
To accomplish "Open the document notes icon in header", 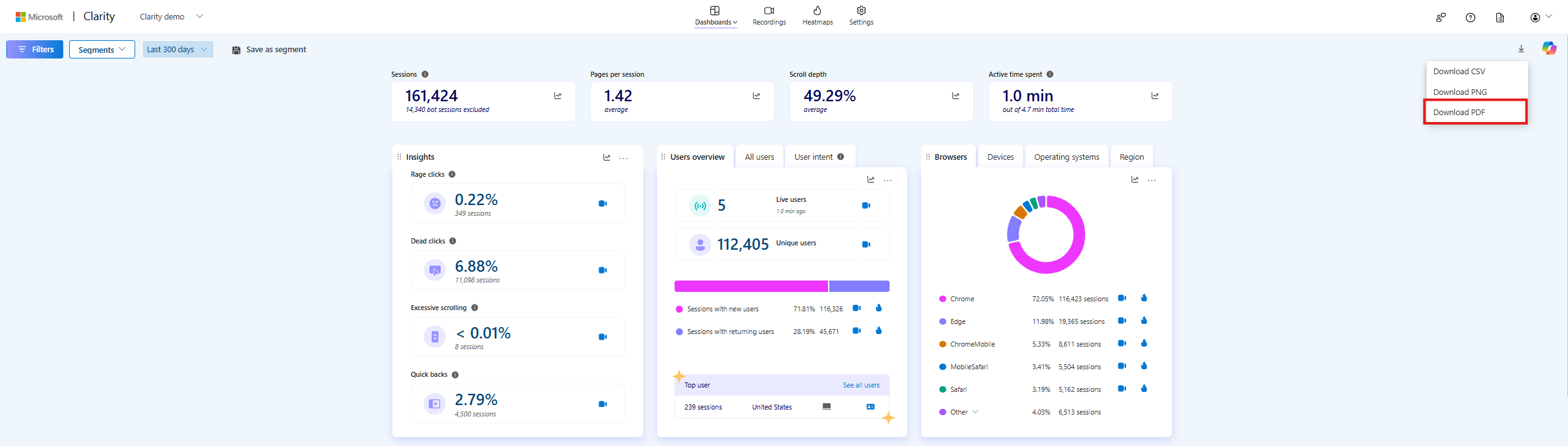I will [x=1499, y=18].
